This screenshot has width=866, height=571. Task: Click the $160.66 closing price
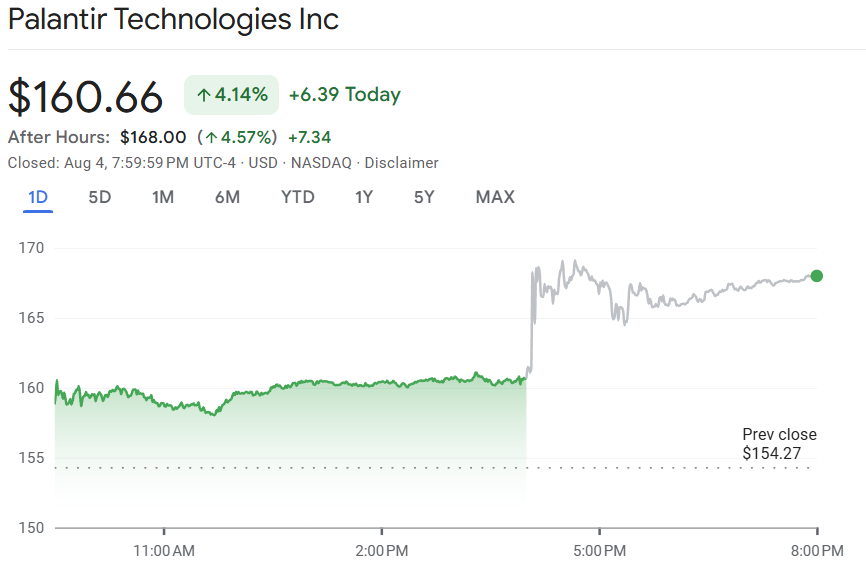click(86, 97)
